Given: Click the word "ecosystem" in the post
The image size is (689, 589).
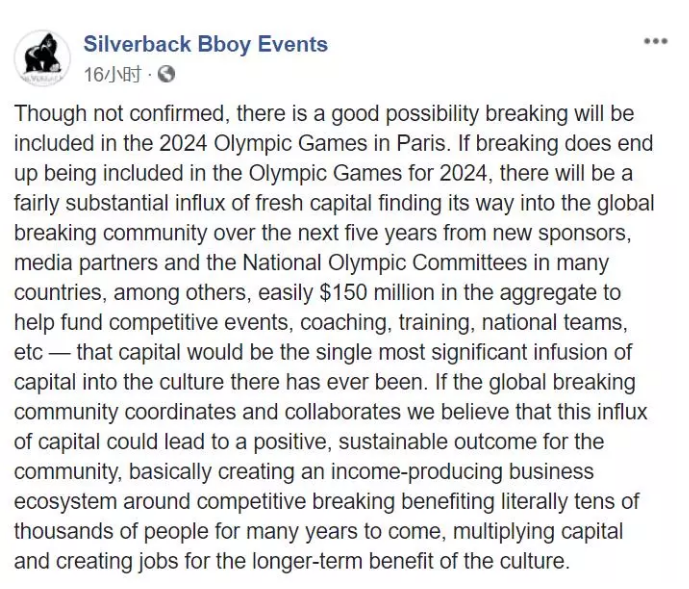Looking at the screenshot, I should pyautogui.click(x=65, y=502).
